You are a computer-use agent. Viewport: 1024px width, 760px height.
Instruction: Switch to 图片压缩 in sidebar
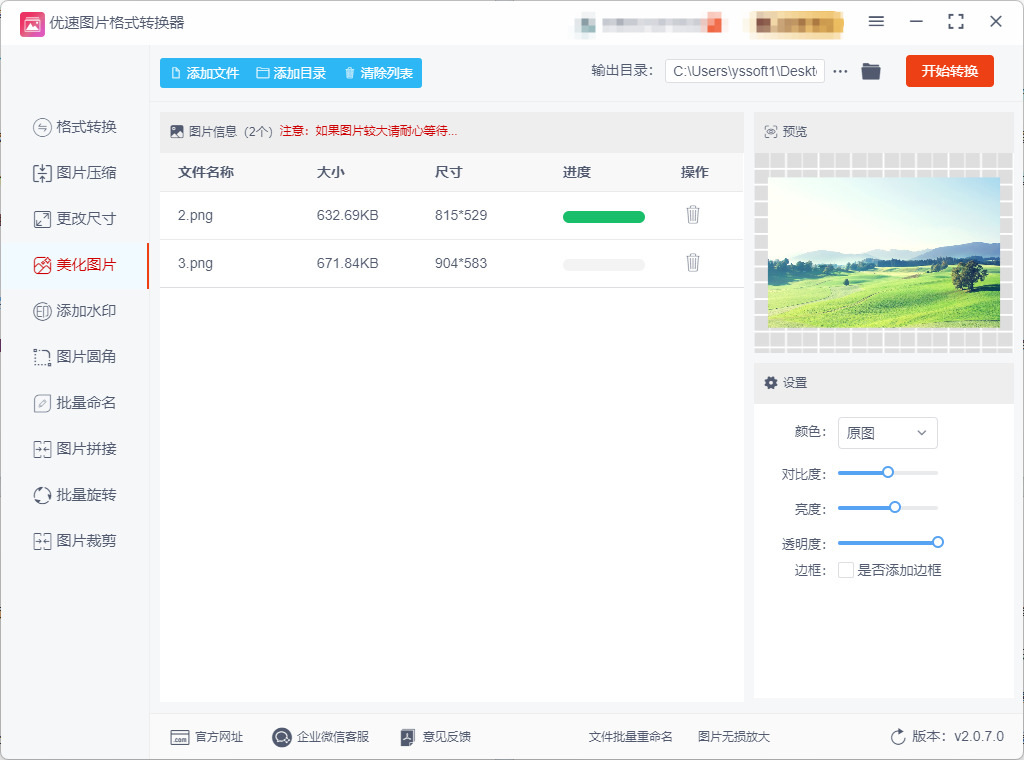tap(74, 173)
